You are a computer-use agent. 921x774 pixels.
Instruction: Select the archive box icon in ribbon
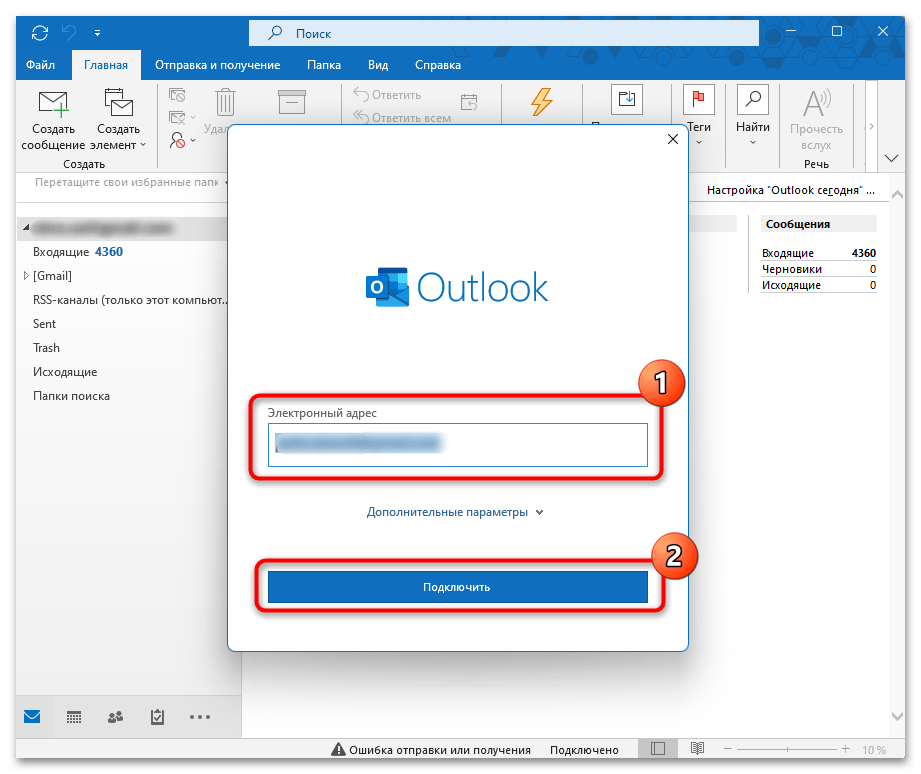628,99
